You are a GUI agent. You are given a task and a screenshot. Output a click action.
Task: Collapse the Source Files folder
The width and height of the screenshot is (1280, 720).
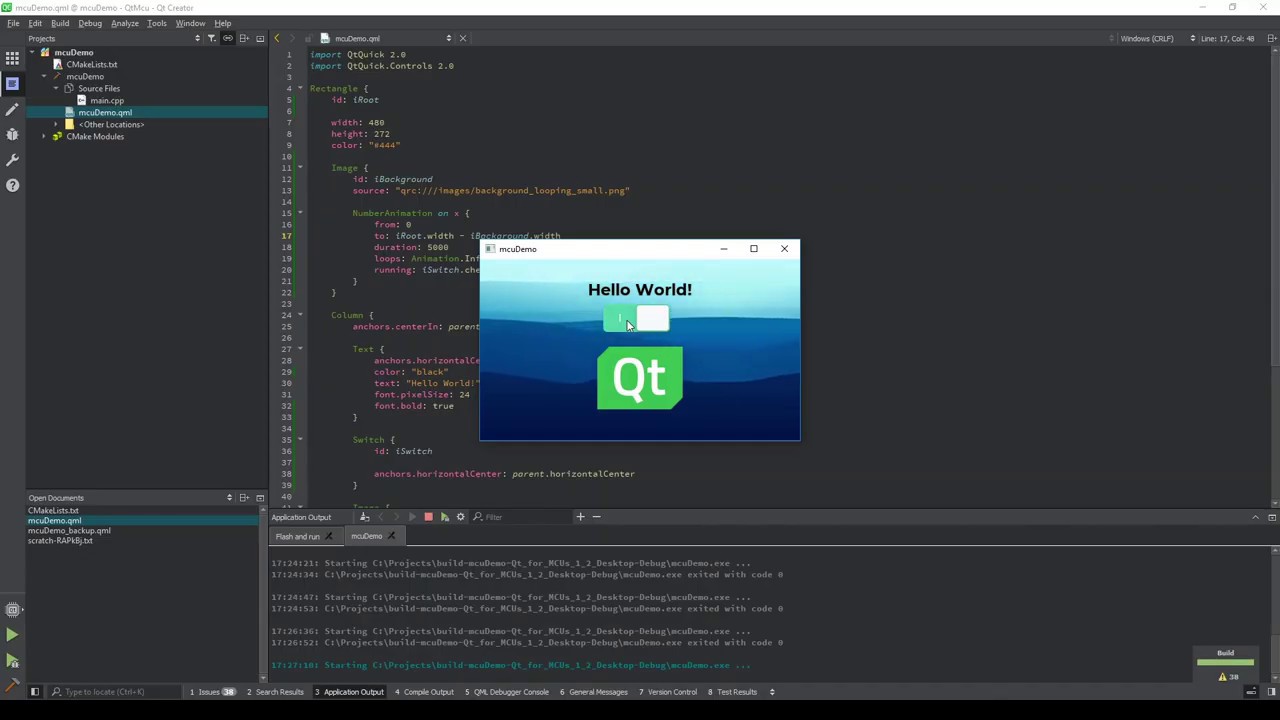pos(56,88)
